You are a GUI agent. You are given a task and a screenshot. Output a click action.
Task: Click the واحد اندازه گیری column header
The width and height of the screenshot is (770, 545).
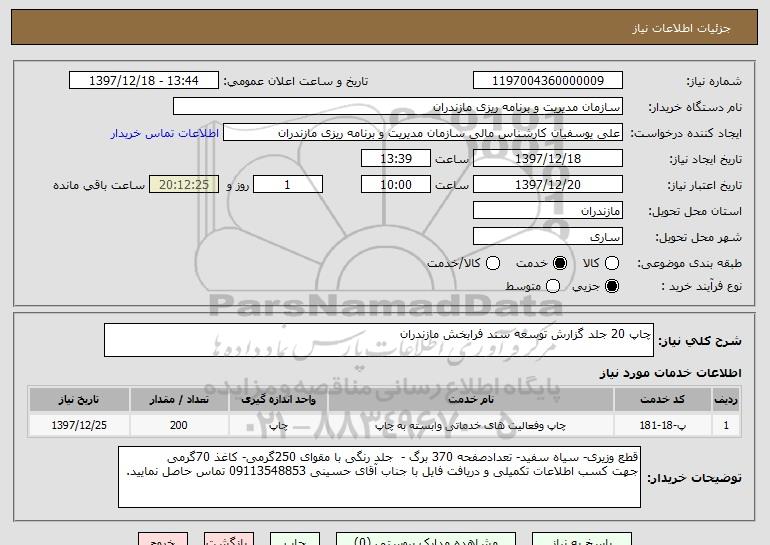[278, 400]
